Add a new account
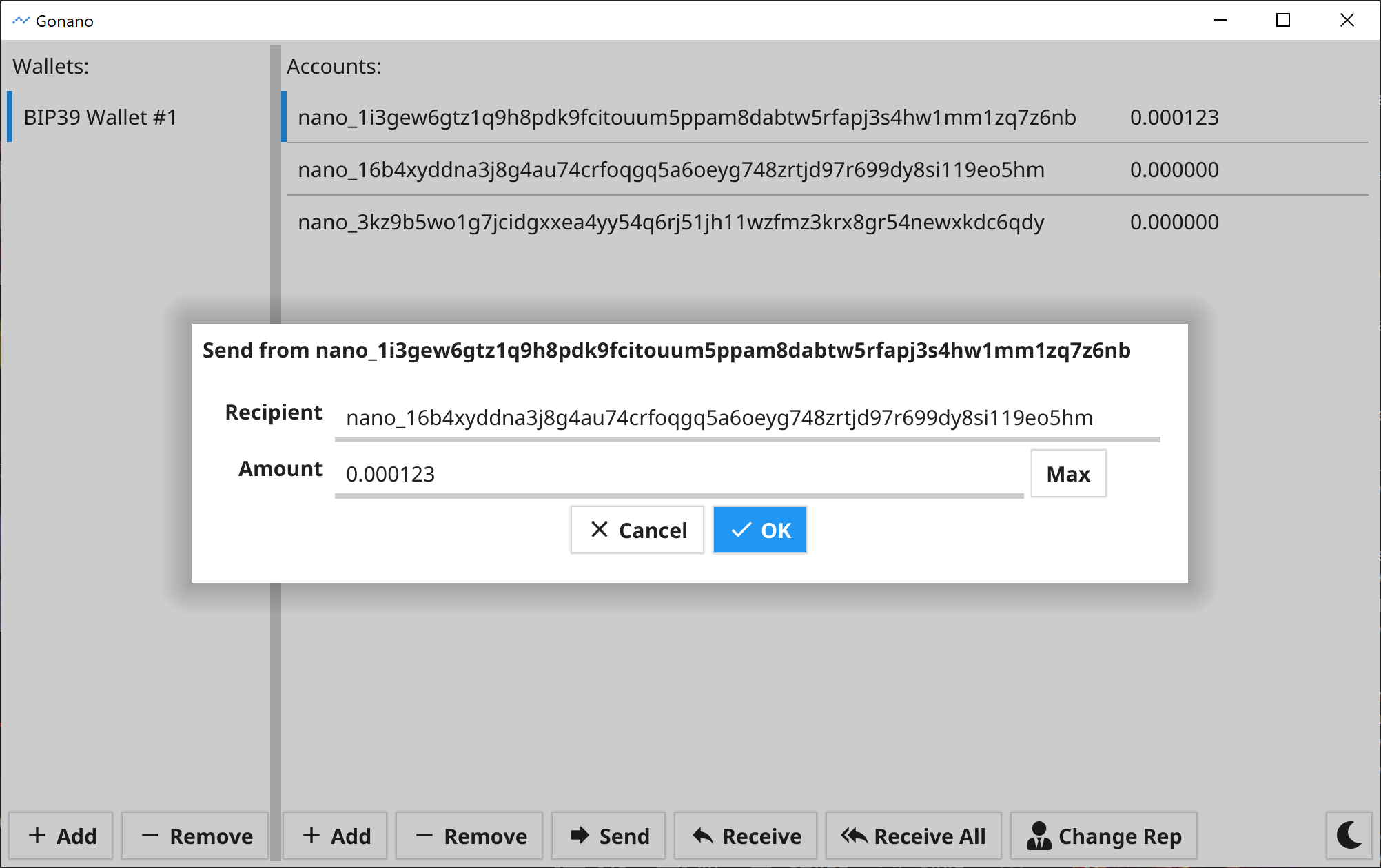 click(x=336, y=836)
